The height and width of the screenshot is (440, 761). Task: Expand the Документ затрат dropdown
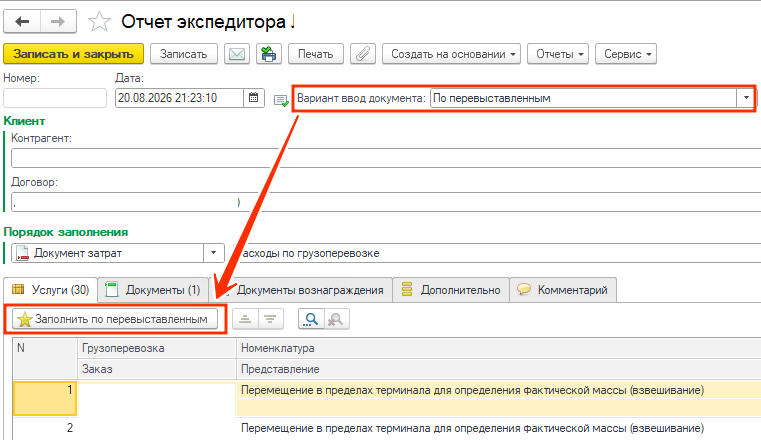pyautogui.click(x=214, y=253)
